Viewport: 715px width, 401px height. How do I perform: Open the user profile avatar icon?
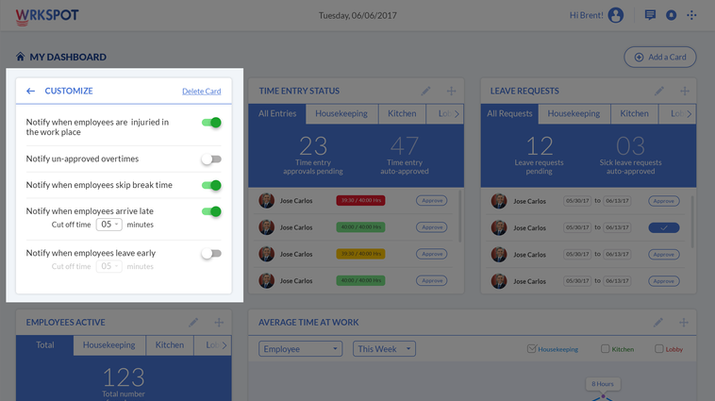(x=616, y=15)
